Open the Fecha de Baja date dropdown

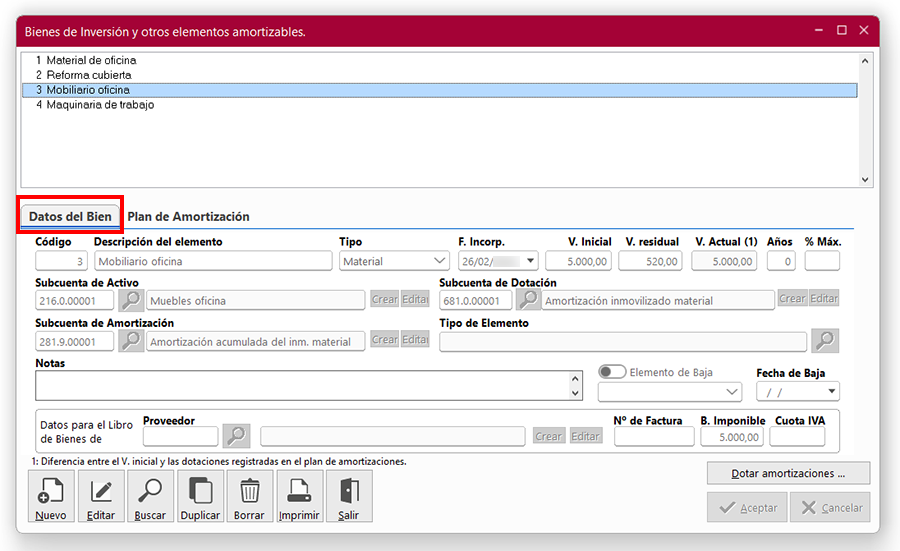(x=832, y=392)
